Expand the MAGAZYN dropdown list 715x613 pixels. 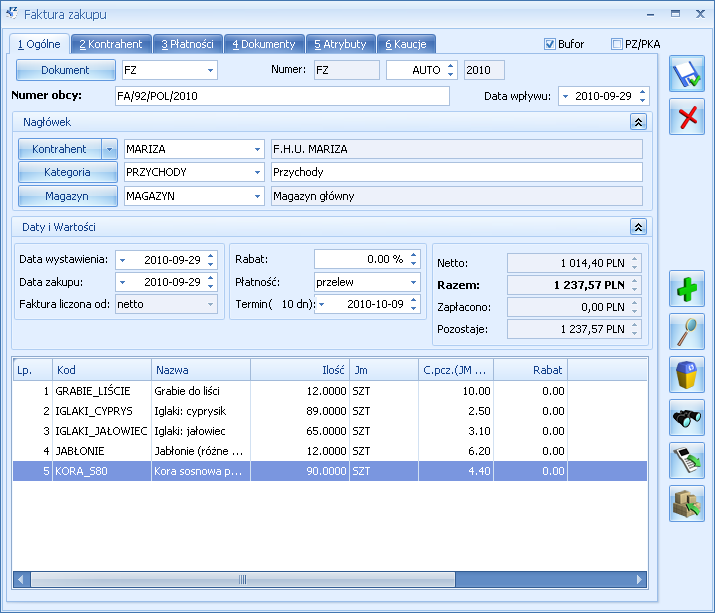(257, 196)
